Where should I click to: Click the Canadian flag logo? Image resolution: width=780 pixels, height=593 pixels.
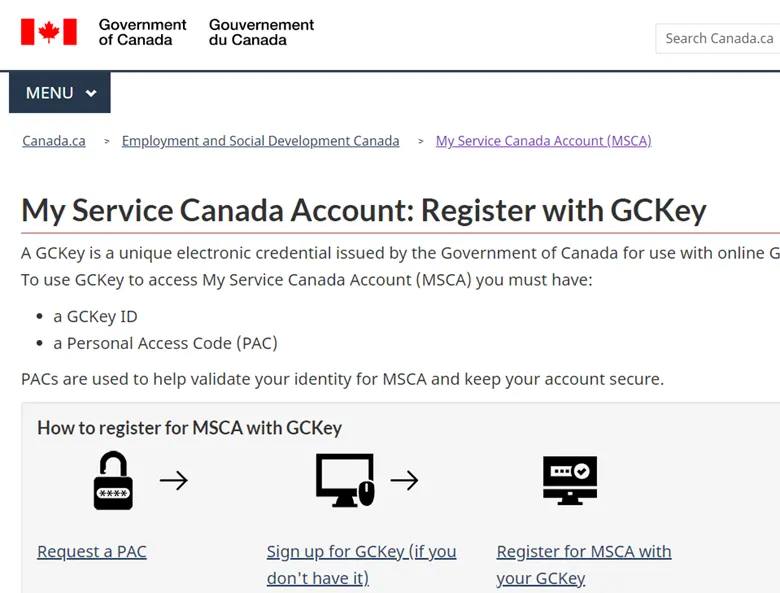tap(48, 32)
